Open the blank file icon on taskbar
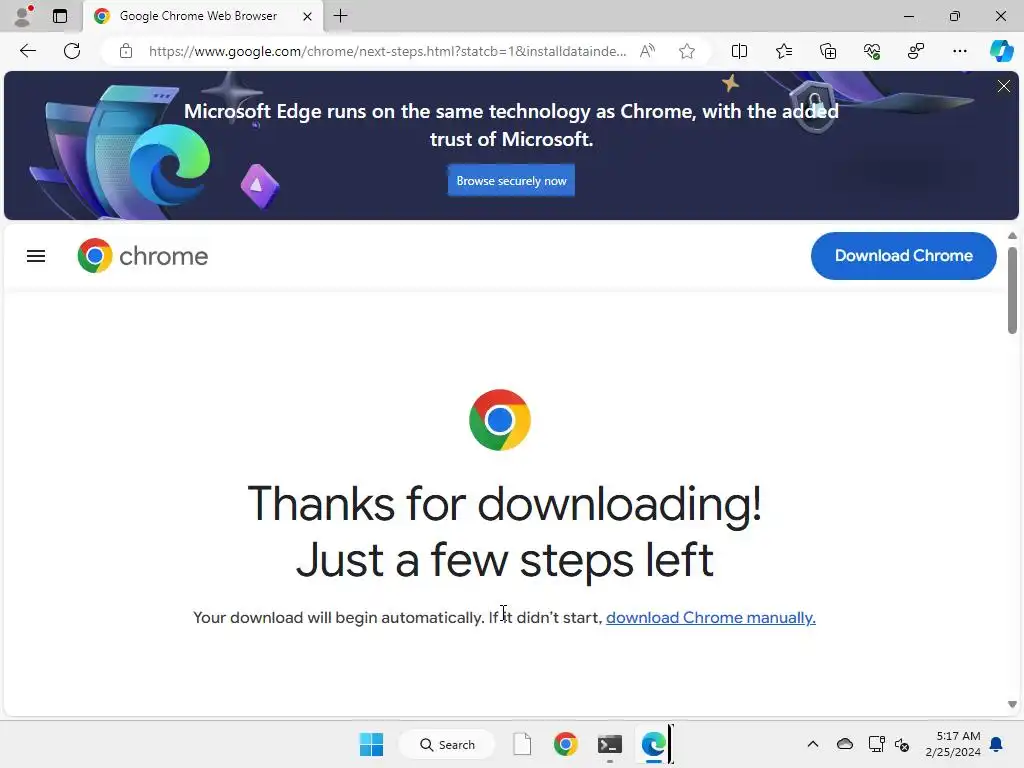The width and height of the screenshot is (1024, 768). click(522, 744)
